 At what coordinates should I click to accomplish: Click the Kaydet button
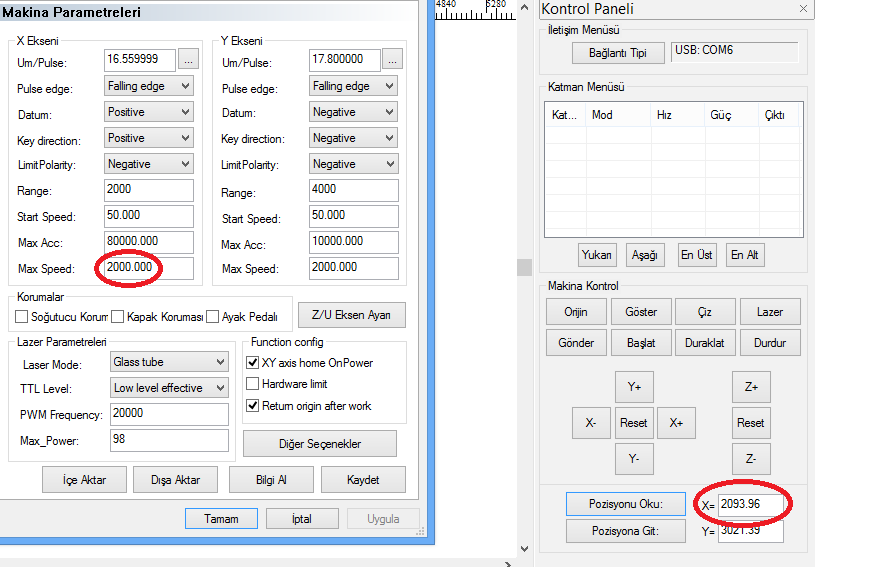[x=363, y=480]
